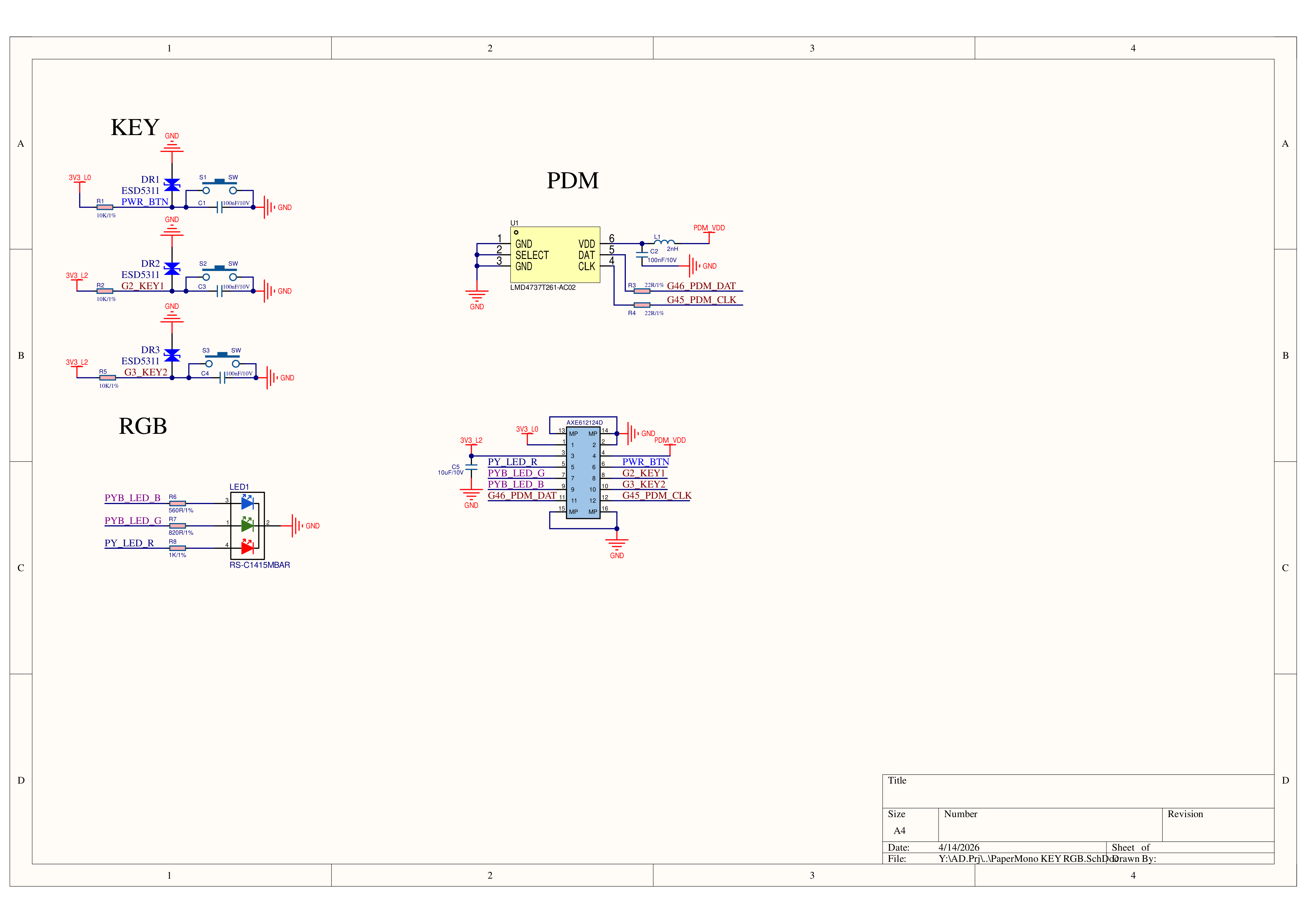Select the PDM section heading

[573, 181]
